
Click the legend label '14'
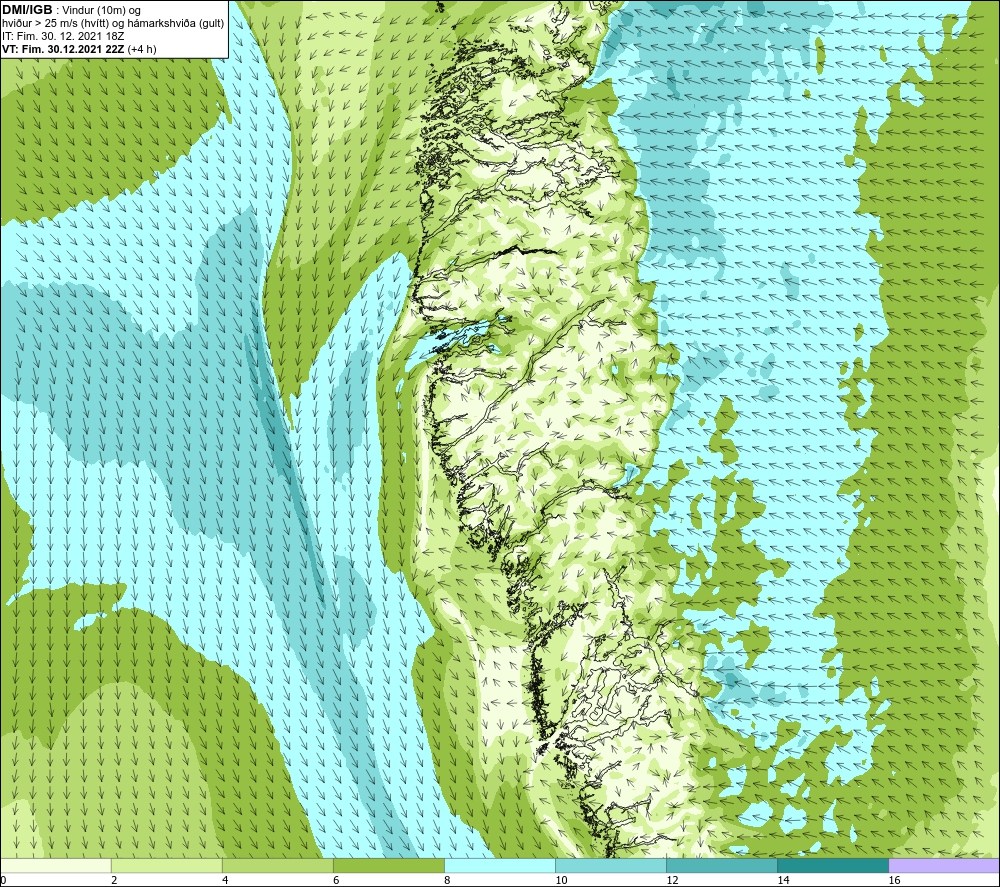click(x=783, y=881)
